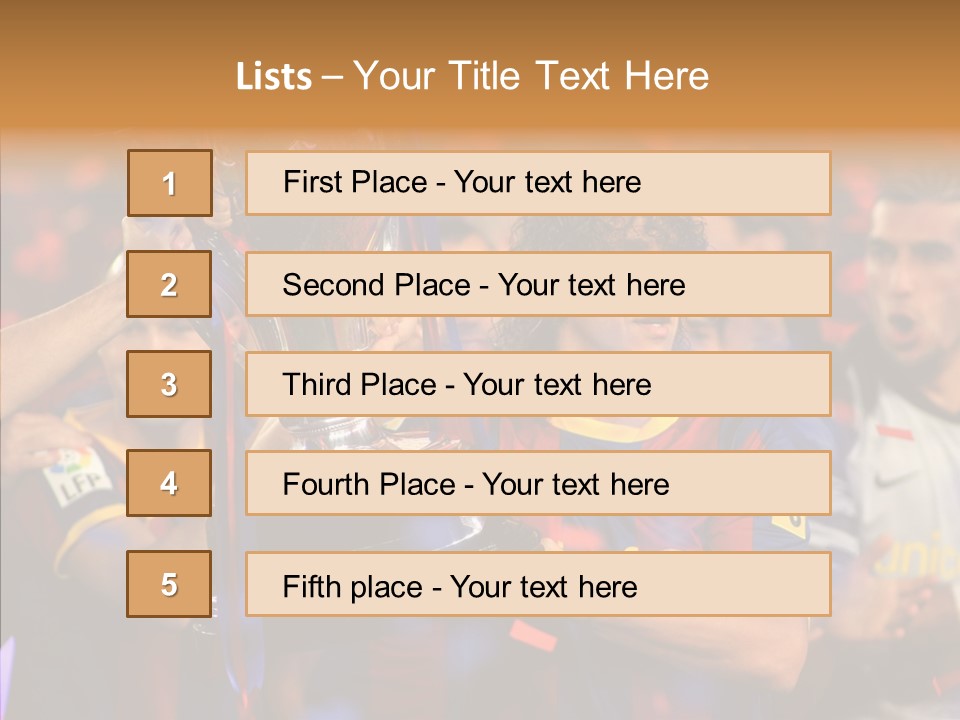960x720 pixels.
Task: Click the words "Fourth Place"
Action: pos(369,484)
